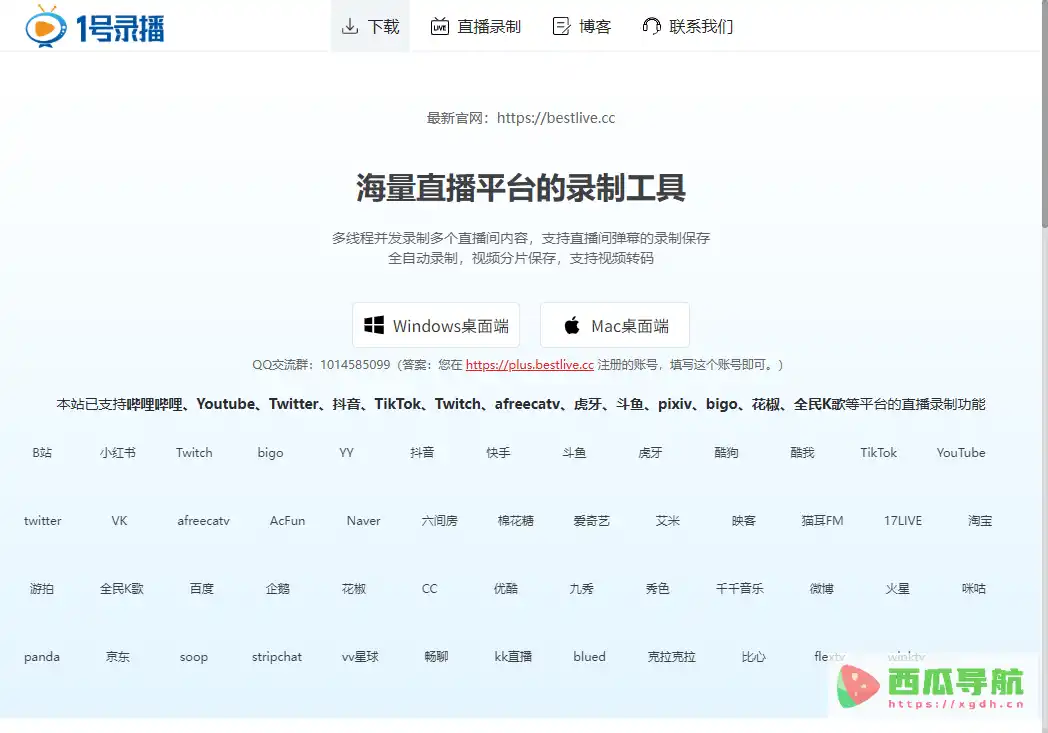Select the 爱奇艺 platform
Screen dimensions: 1048x733
coord(592,521)
